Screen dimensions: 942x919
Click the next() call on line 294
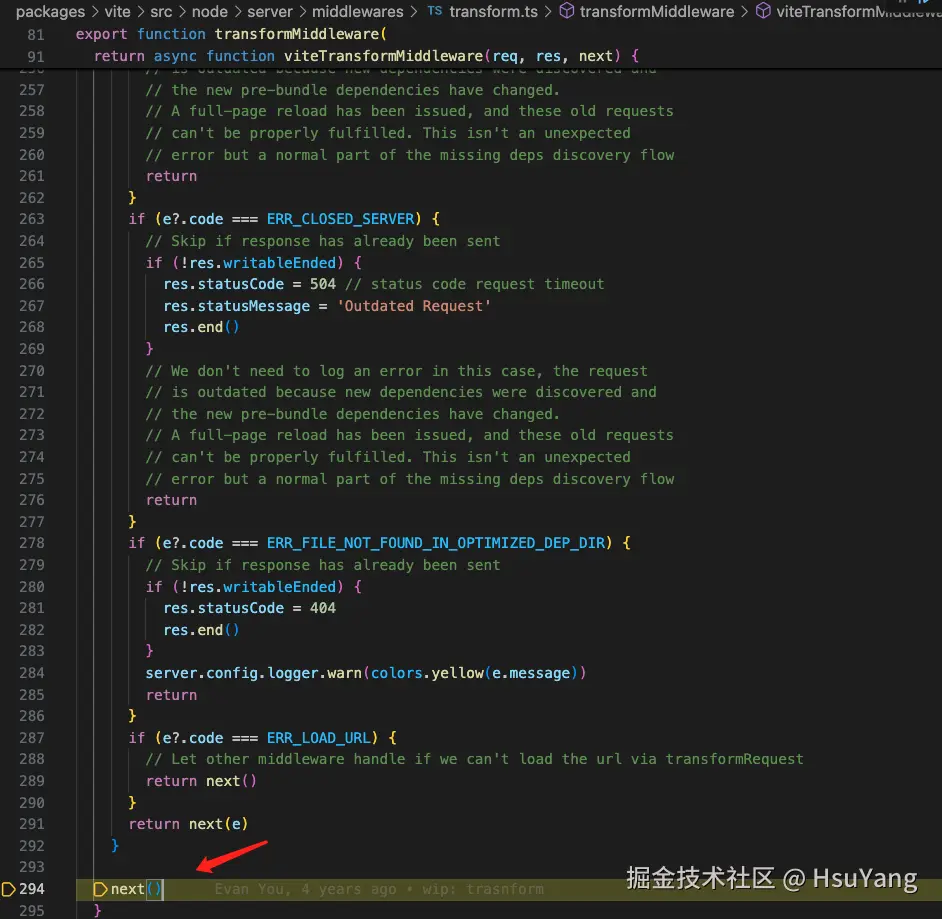click(136, 889)
